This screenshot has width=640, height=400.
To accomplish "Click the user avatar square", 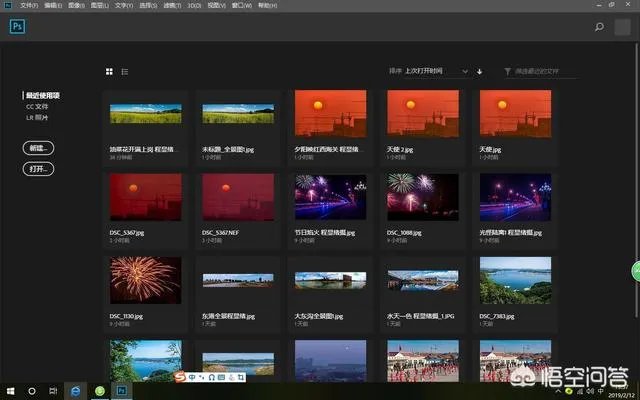I will pyautogui.click(x=622, y=27).
